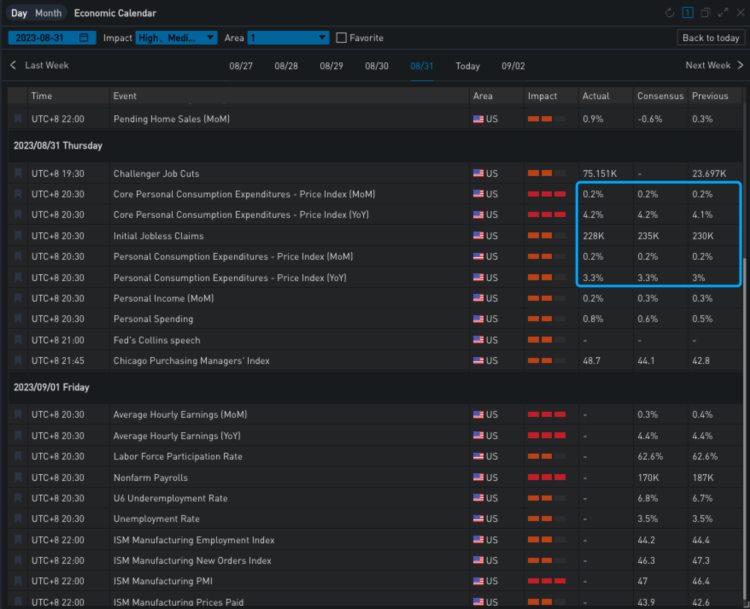This screenshot has width=750, height=609.
Task: Switch to the Month view toggle
Action: (x=48, y=13)
